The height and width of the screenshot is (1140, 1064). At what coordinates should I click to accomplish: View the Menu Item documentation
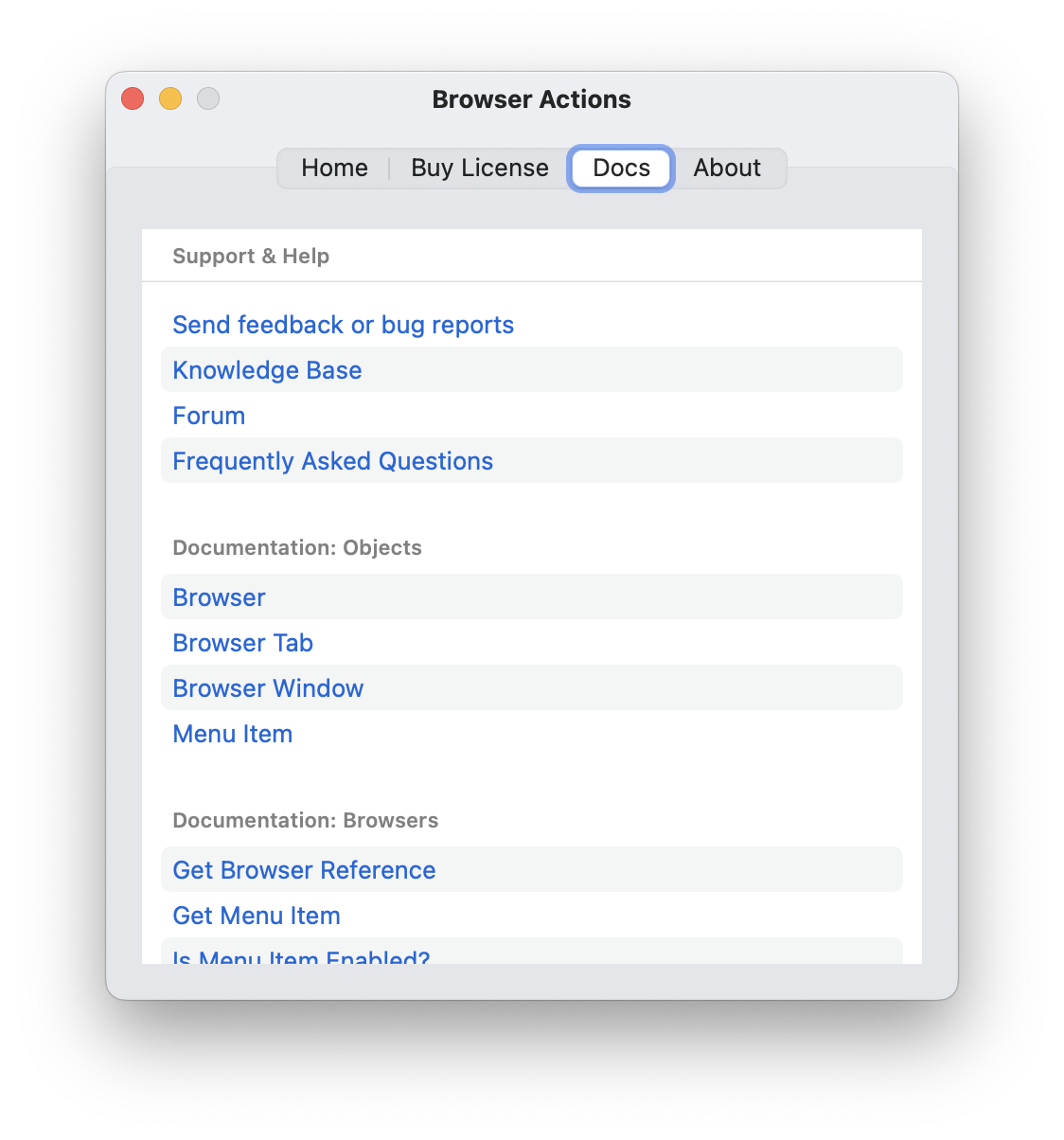[x=232, y=734]
